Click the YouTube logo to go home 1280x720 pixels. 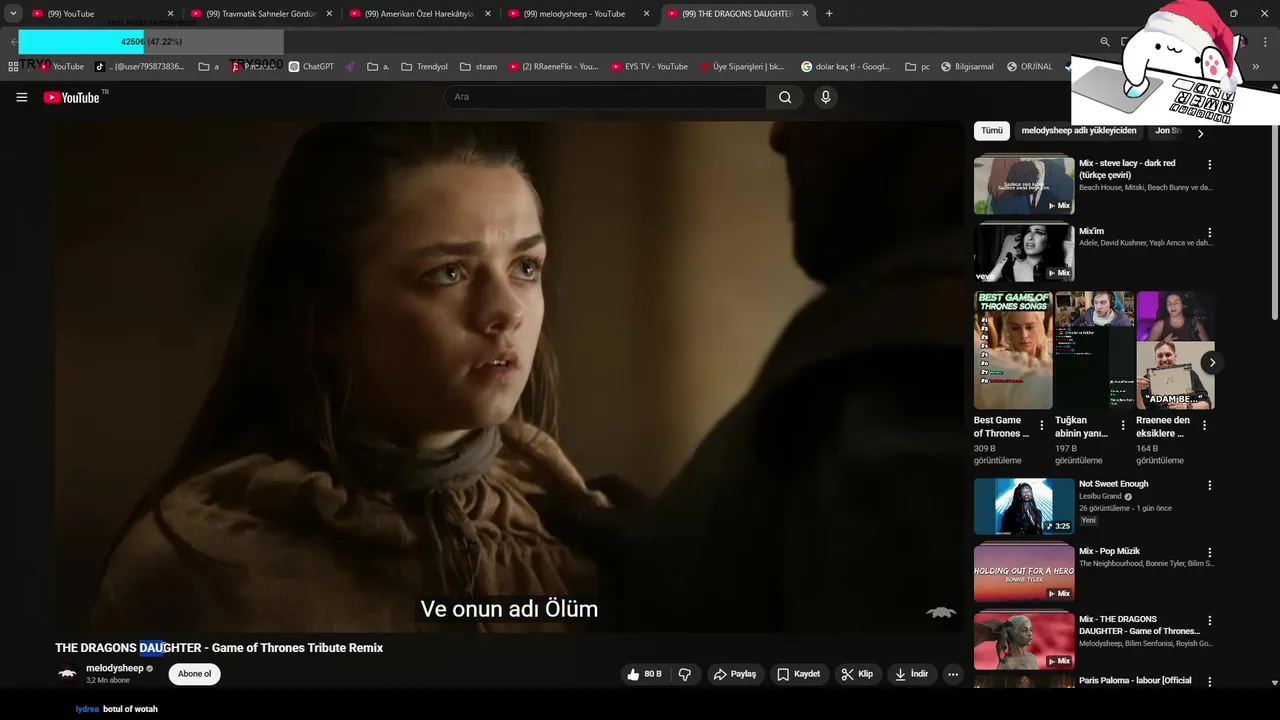point(72,97)
